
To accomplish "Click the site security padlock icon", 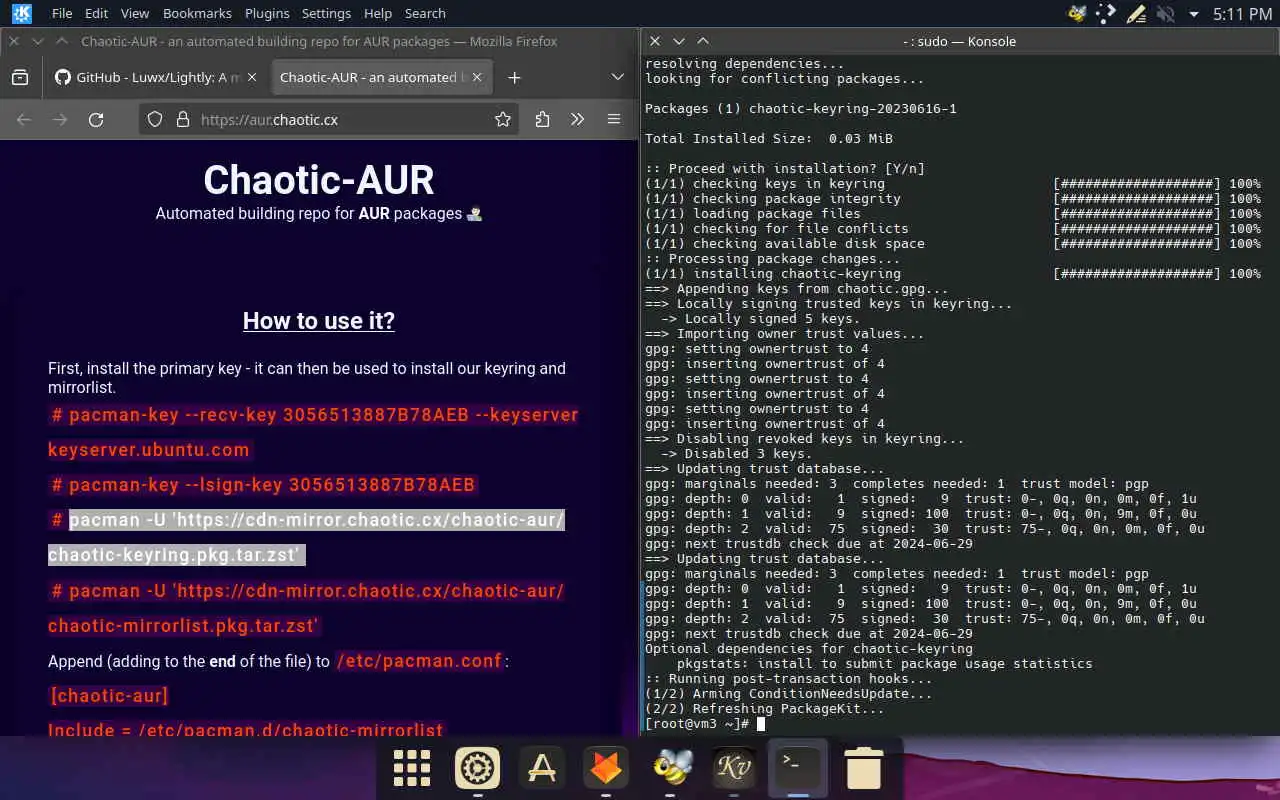I will pyautogui.click(x=182, y=119).
